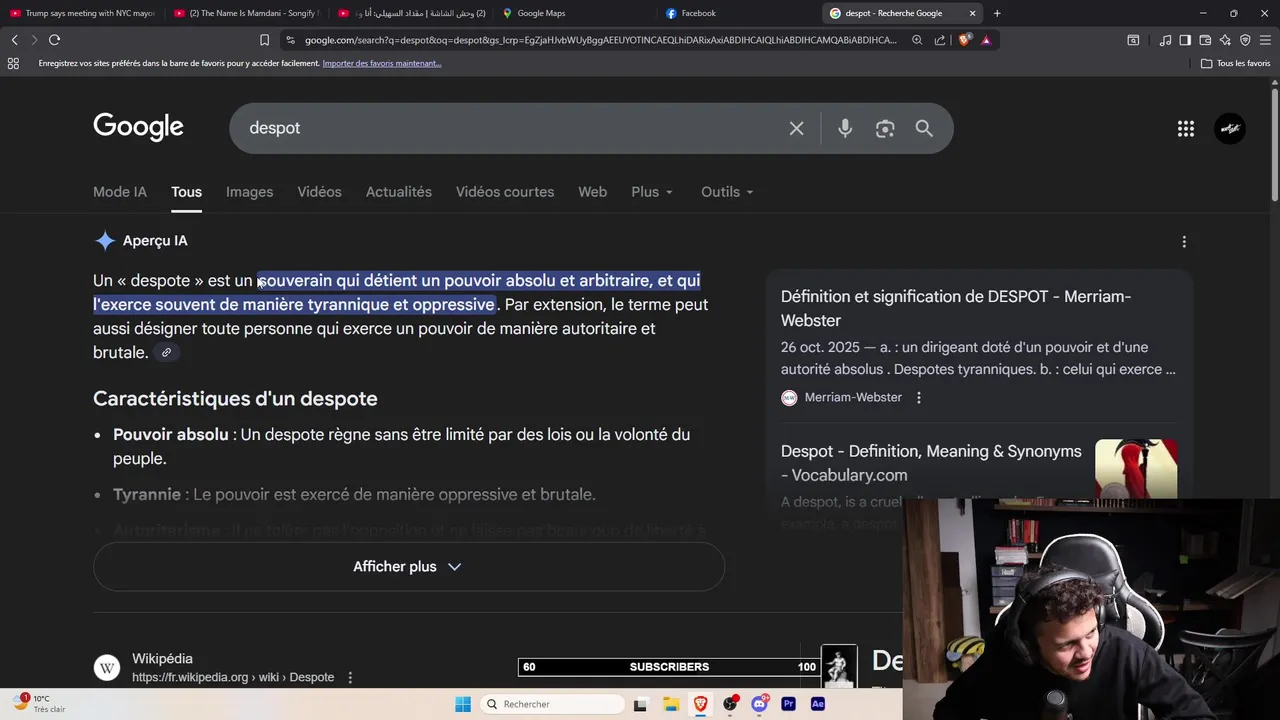Select the 'Mode IA' search tab

tap(120, 192)
